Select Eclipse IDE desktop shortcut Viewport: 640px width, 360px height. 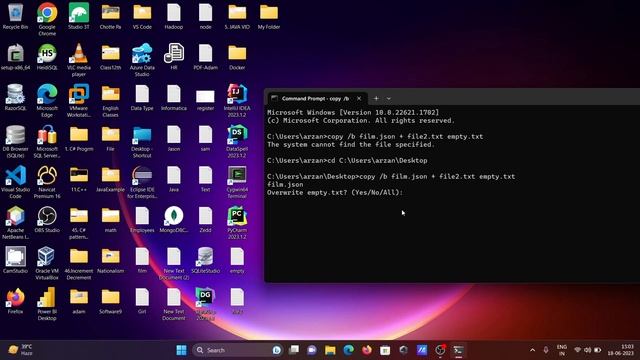[142, 182]
